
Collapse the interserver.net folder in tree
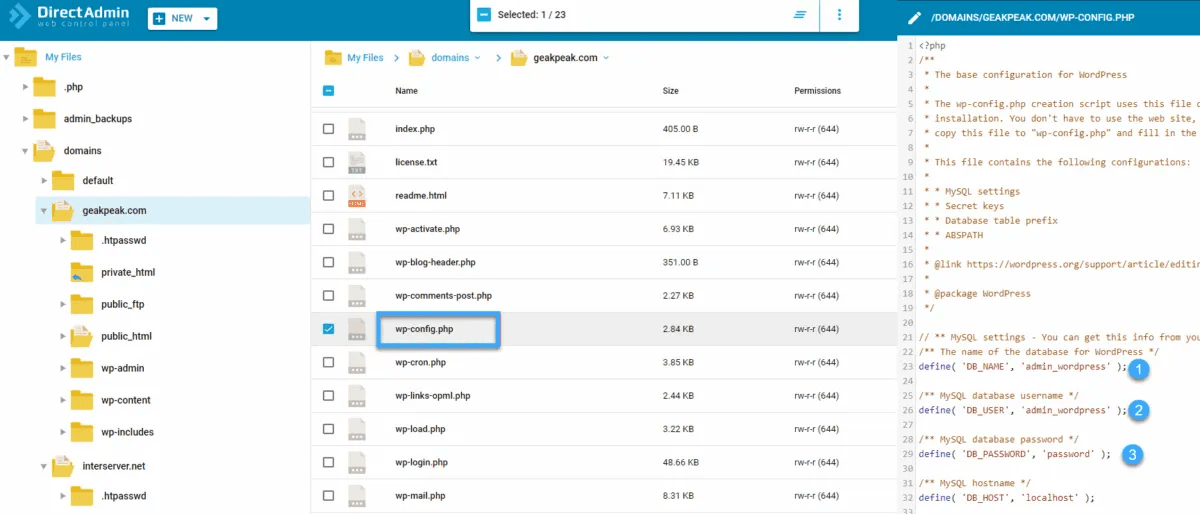[x=44, y=466]
